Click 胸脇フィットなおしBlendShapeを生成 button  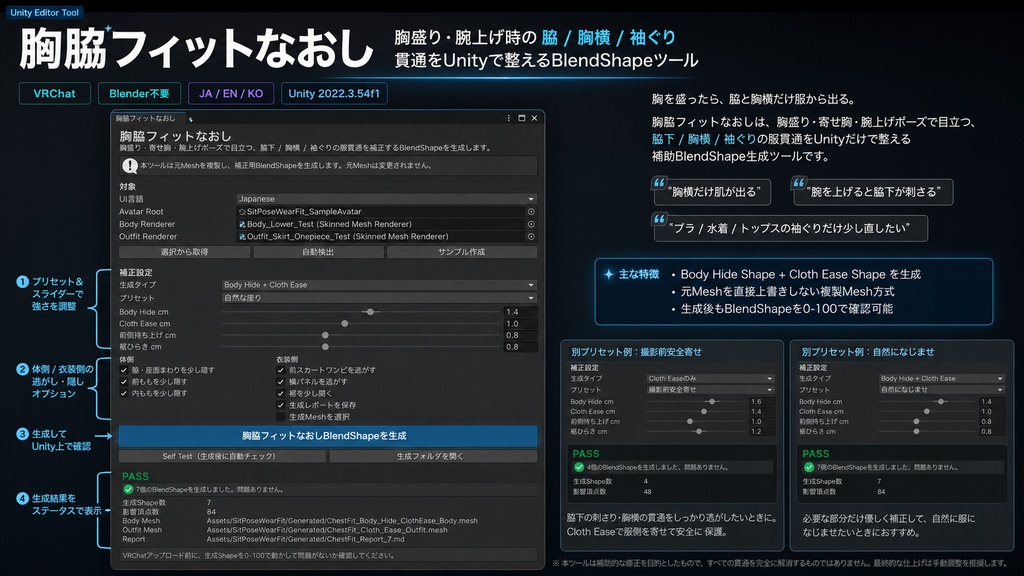click(328, 436)
